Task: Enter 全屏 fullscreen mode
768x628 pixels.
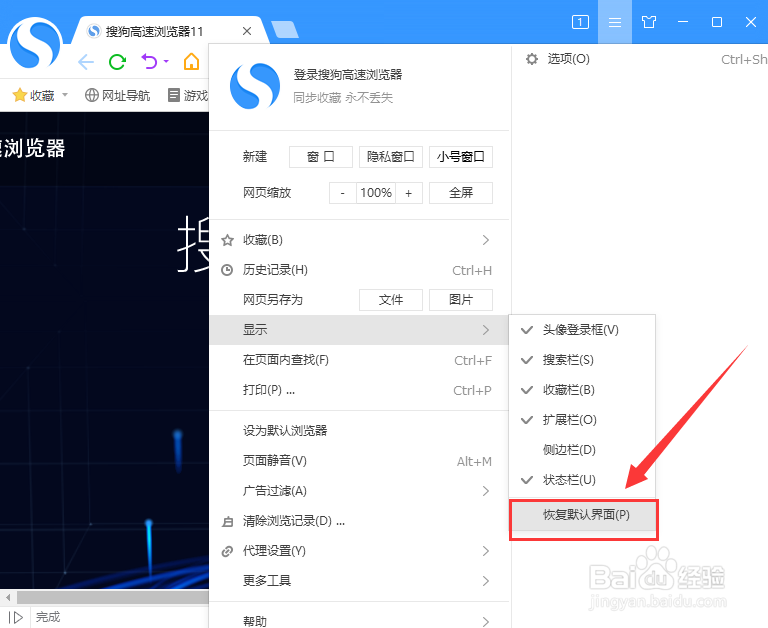Action: 461,193
